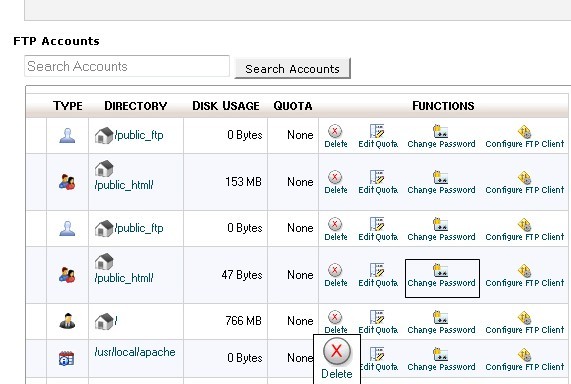
Task: Click the house icon in the 47 Bytes row
Action: pyautogui.click(x=104, y=261)
